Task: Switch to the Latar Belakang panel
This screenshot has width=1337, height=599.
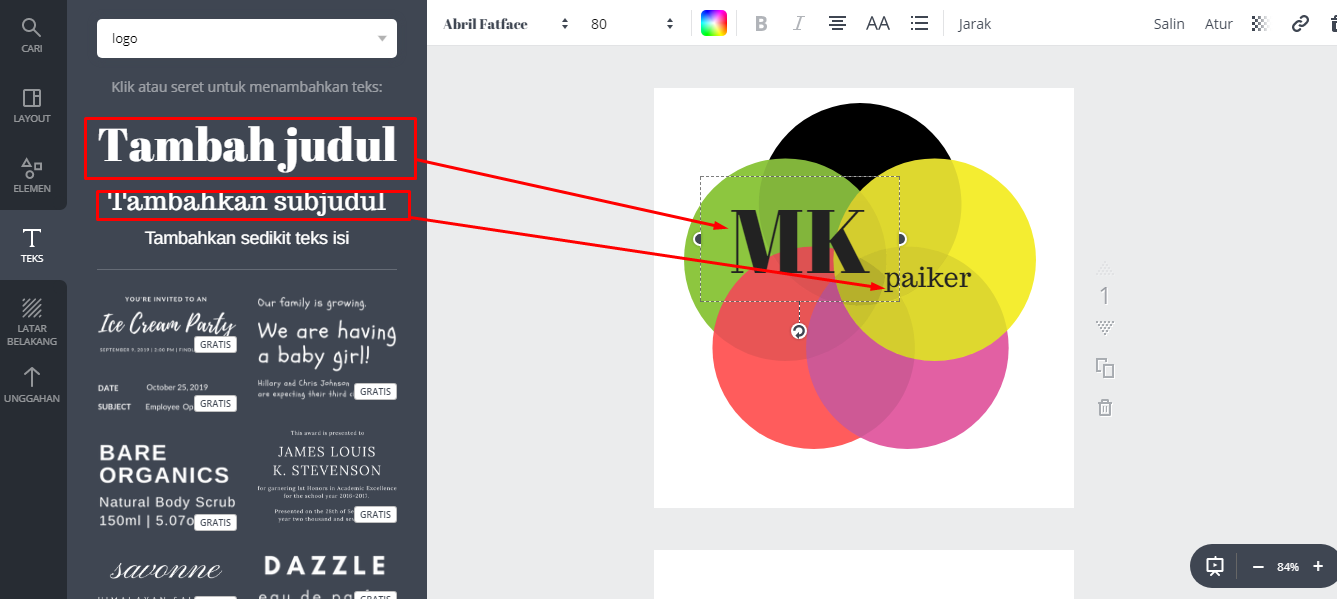Action: pyautogui.click(x=31, y=320)
